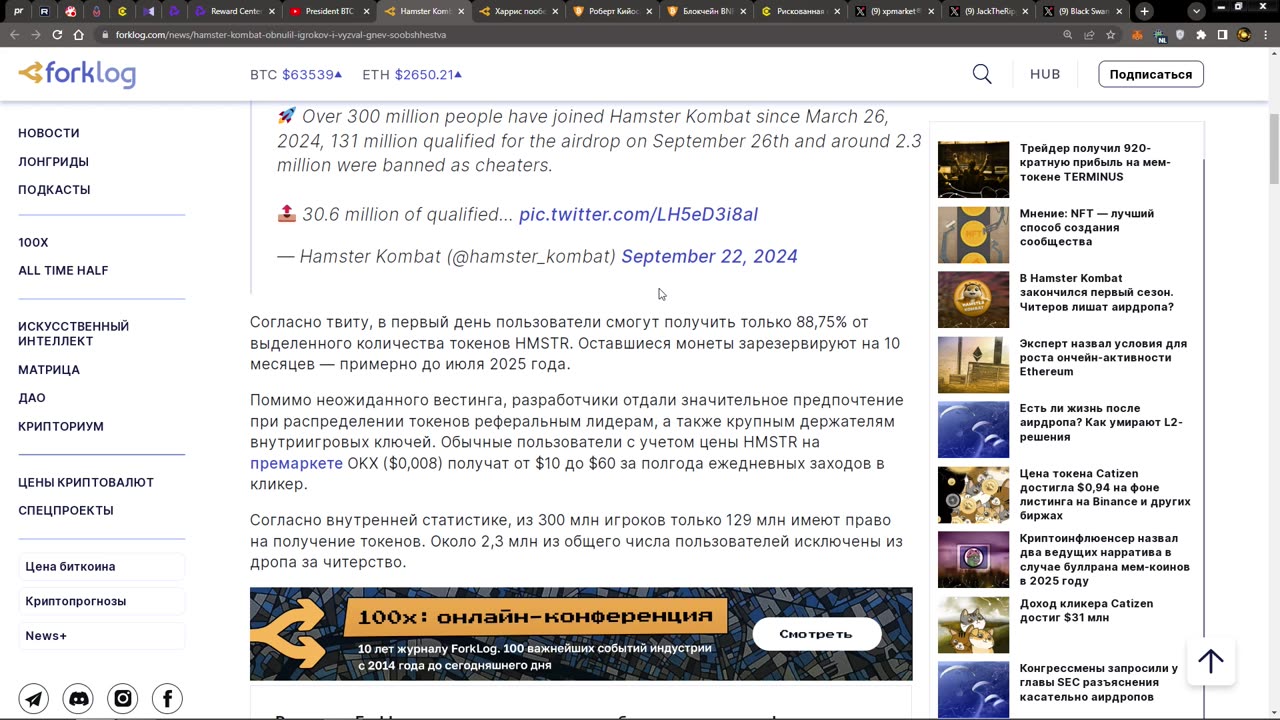
Task: Go forward with browser forward arrow
Action: pos(35,34)
